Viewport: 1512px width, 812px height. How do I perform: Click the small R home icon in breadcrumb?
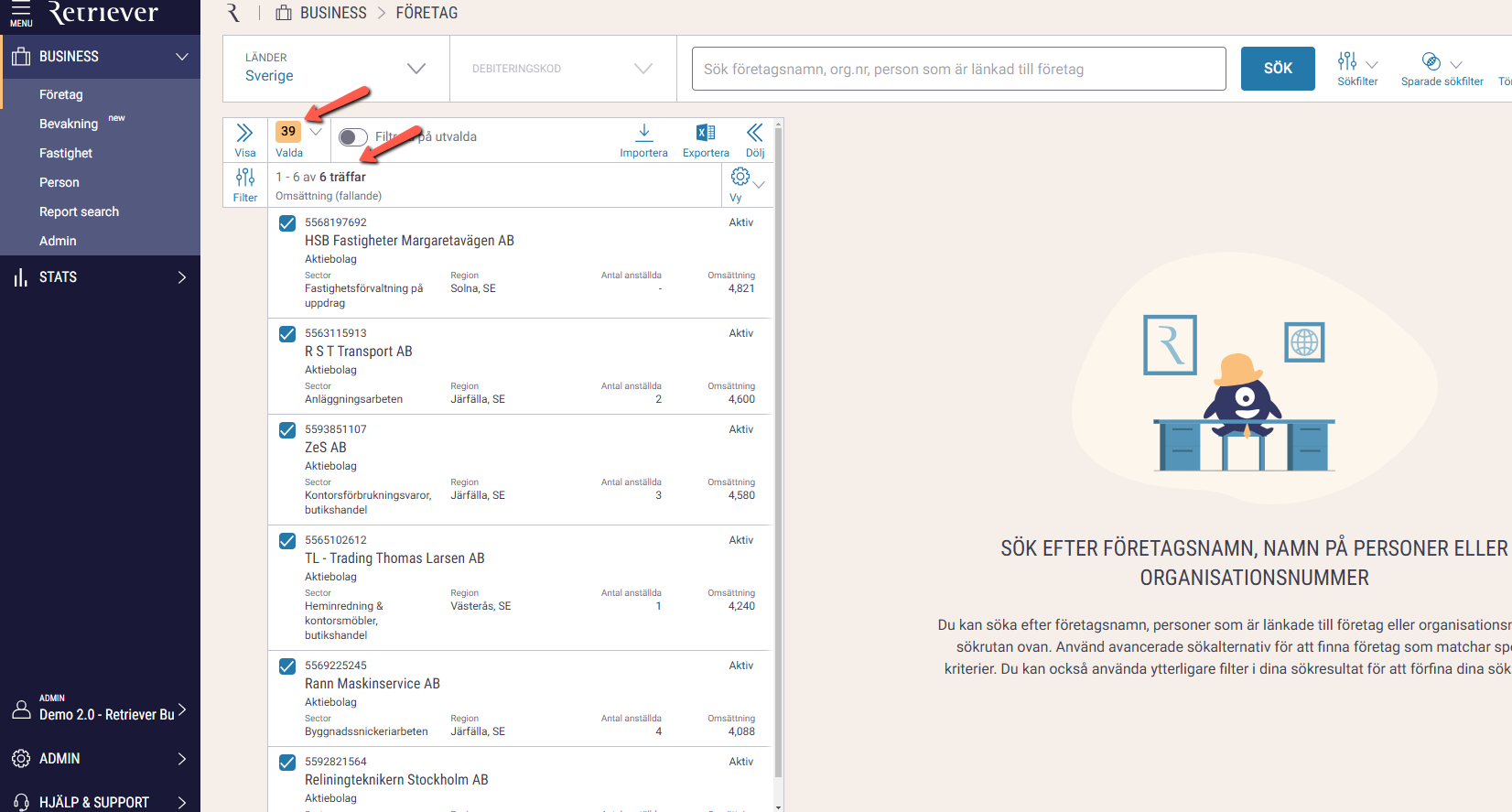pyautogui.click(x=233, y=13)
